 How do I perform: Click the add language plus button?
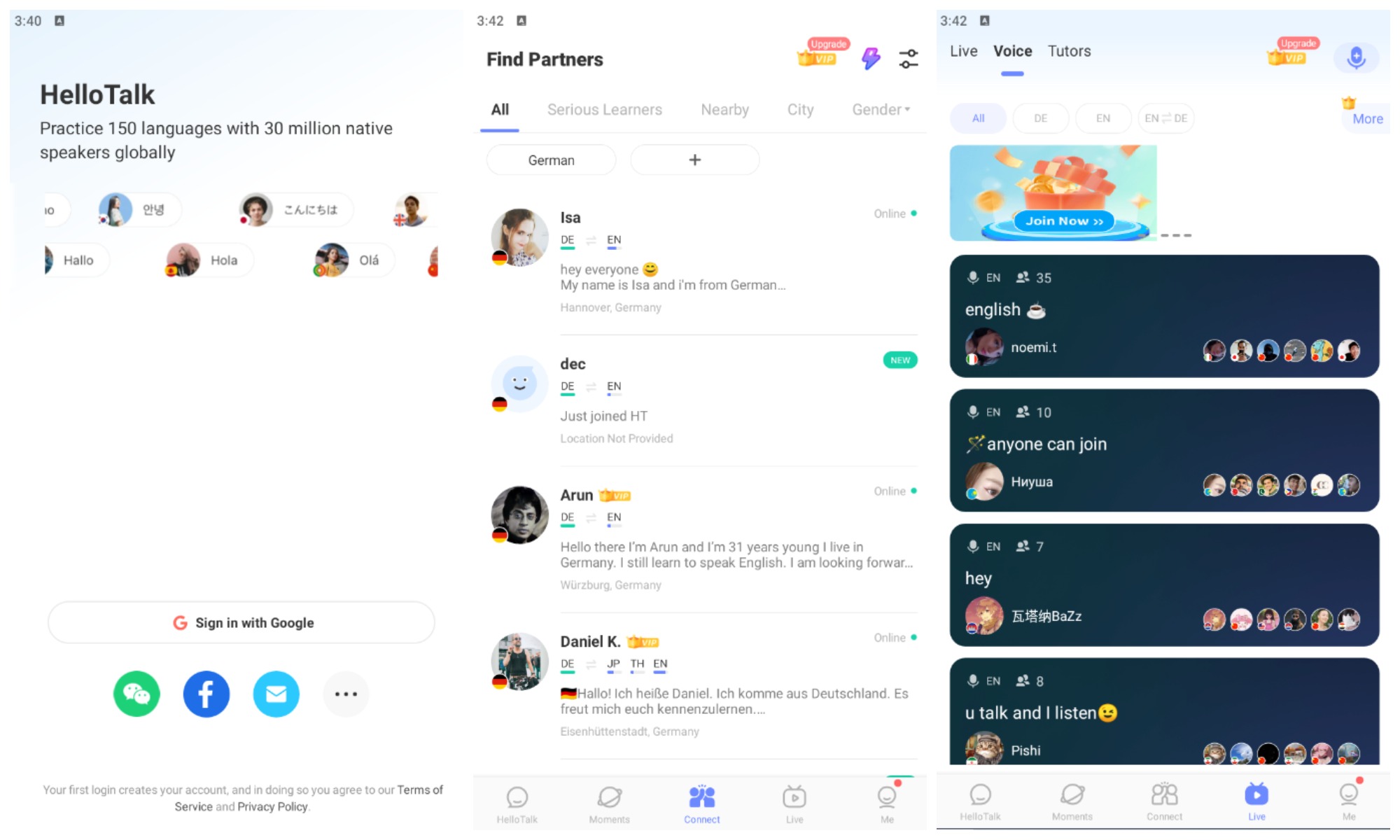[x=694, y=159]
